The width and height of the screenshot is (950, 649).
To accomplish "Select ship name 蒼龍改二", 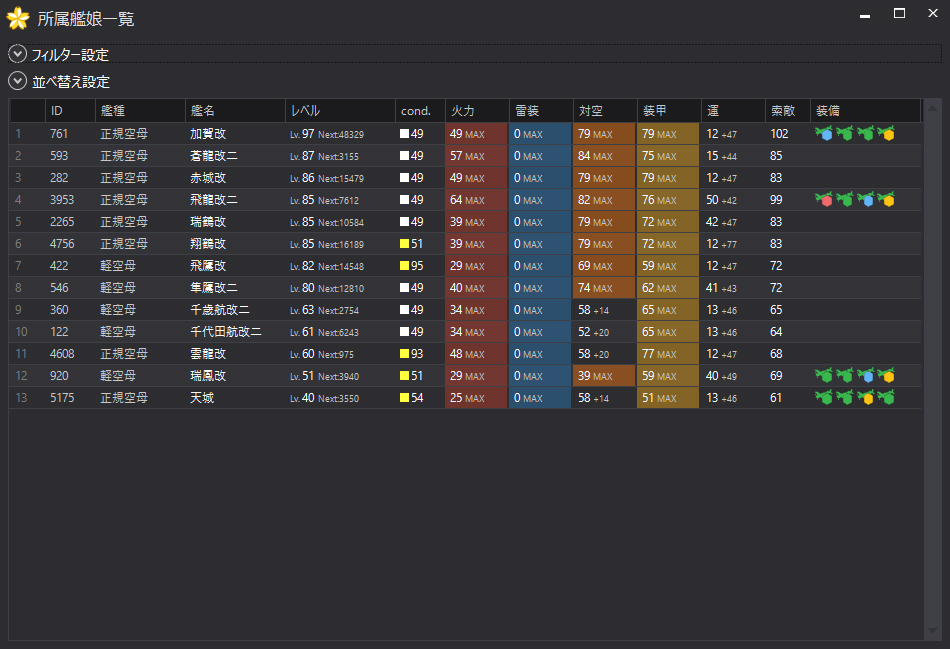I will click(x=214, y=156).
